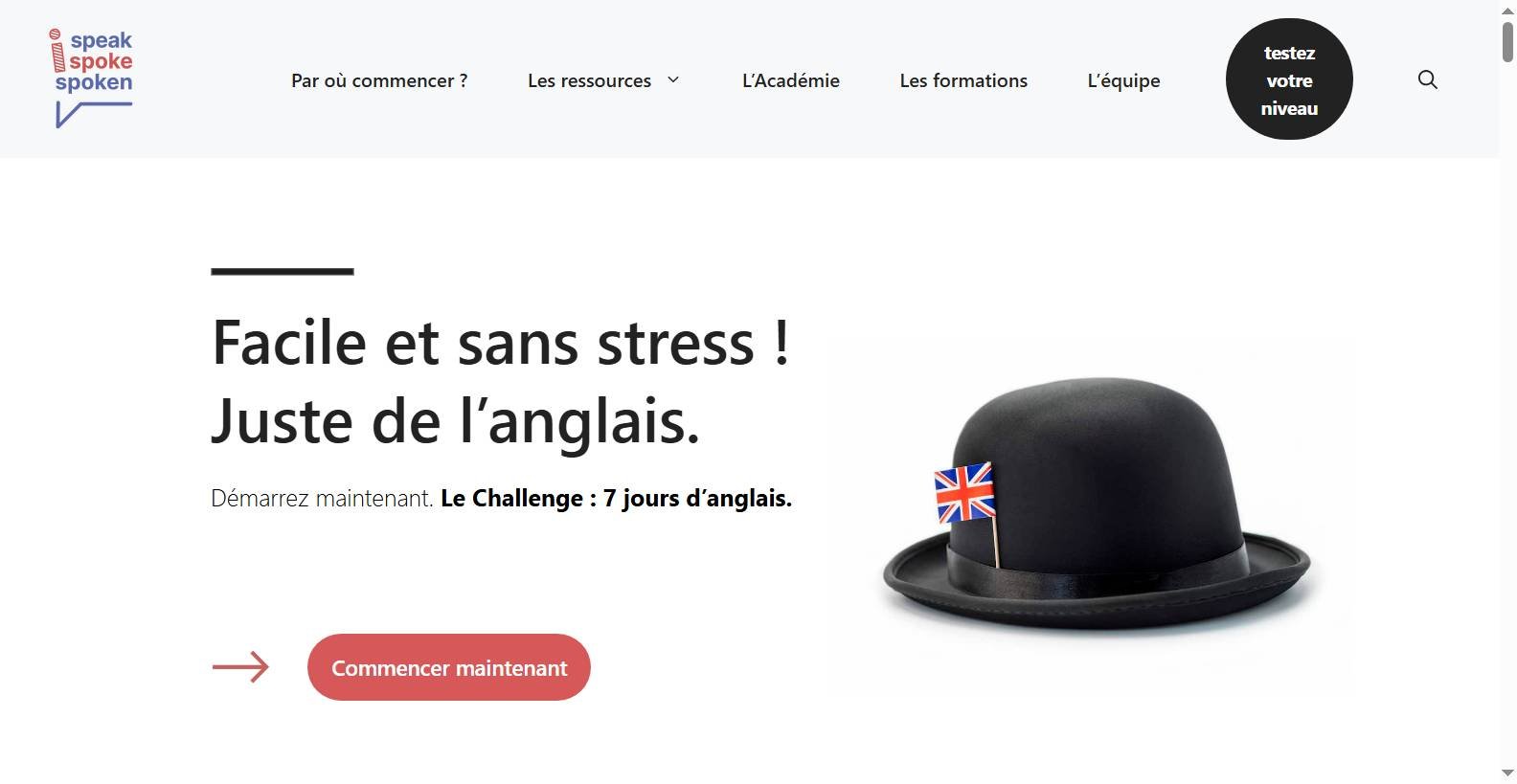This screenshot has height=784, width=1517.
Task: Click the Démarrez maintenant. text
Action: click(x=323, y=499)
